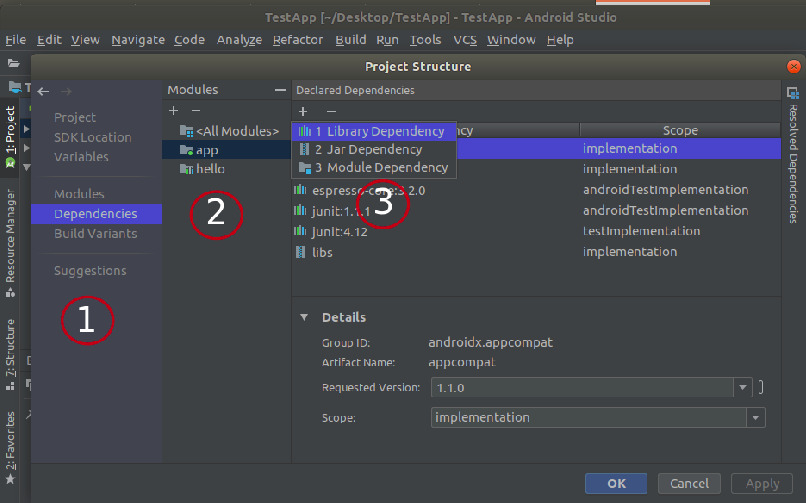806x503 pixels.
Task: Open the 7: Structure tool window
Action: click(10, 355)
